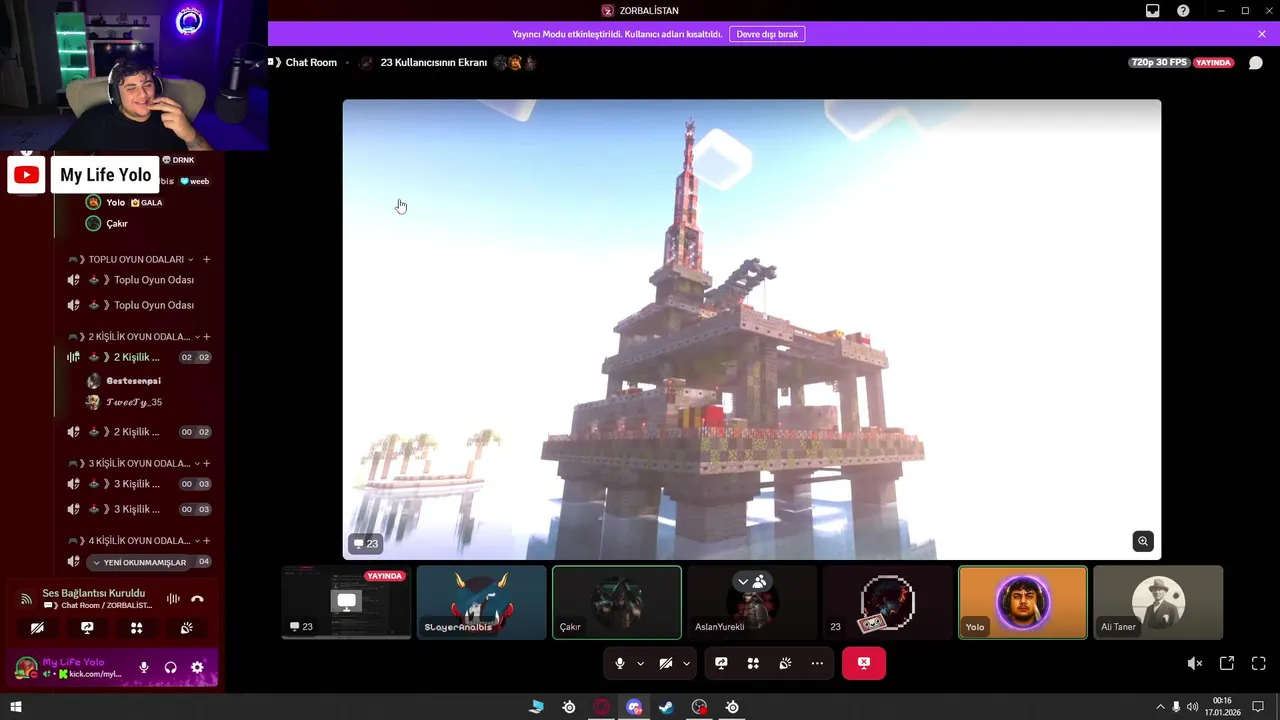Click the Ses Bağlantısı Kuruldu status text
This screenshot has height=720, width=1280.
pyautogui.click(x=94, y=593)
